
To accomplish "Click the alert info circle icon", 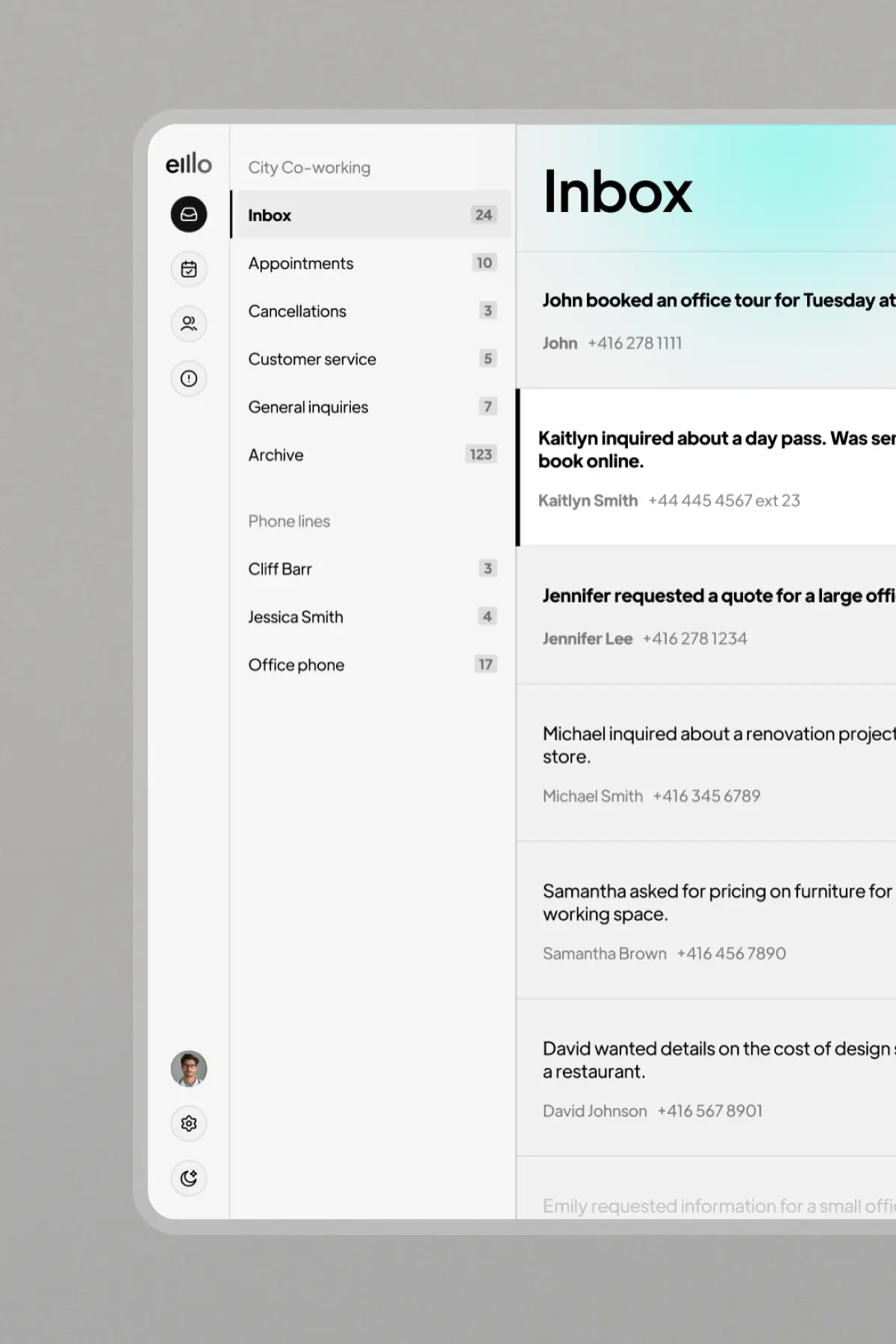I will click(189, 379).
